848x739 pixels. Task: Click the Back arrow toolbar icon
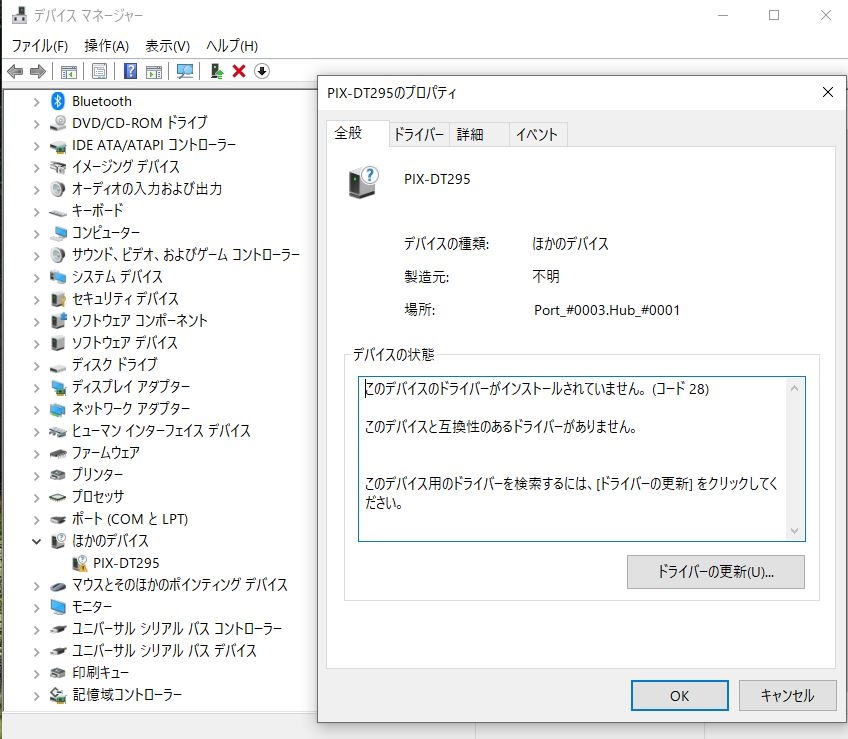pos(15,71)
